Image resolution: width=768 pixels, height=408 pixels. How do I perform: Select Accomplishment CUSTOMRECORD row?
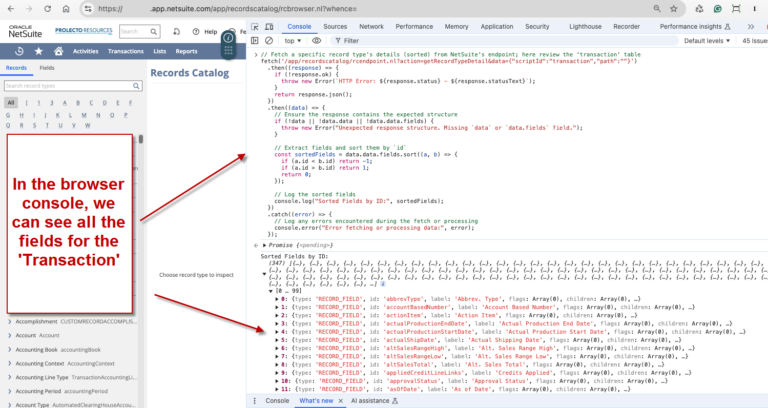(72, 322)
